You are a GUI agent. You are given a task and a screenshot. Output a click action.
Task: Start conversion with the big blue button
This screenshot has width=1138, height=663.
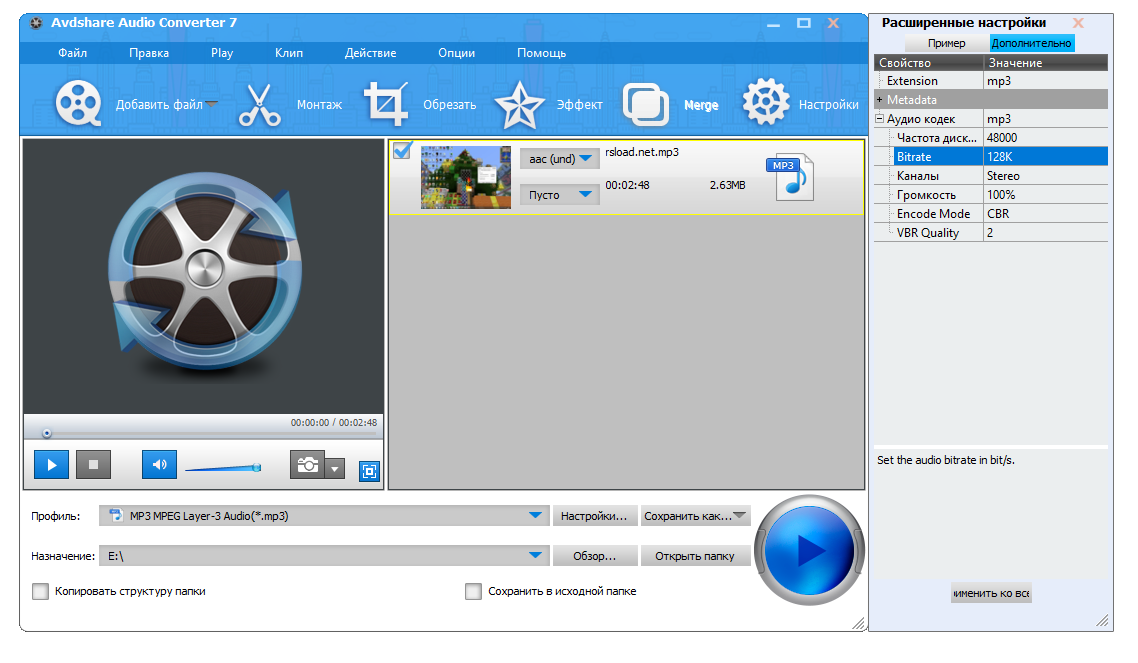(809, 551)
